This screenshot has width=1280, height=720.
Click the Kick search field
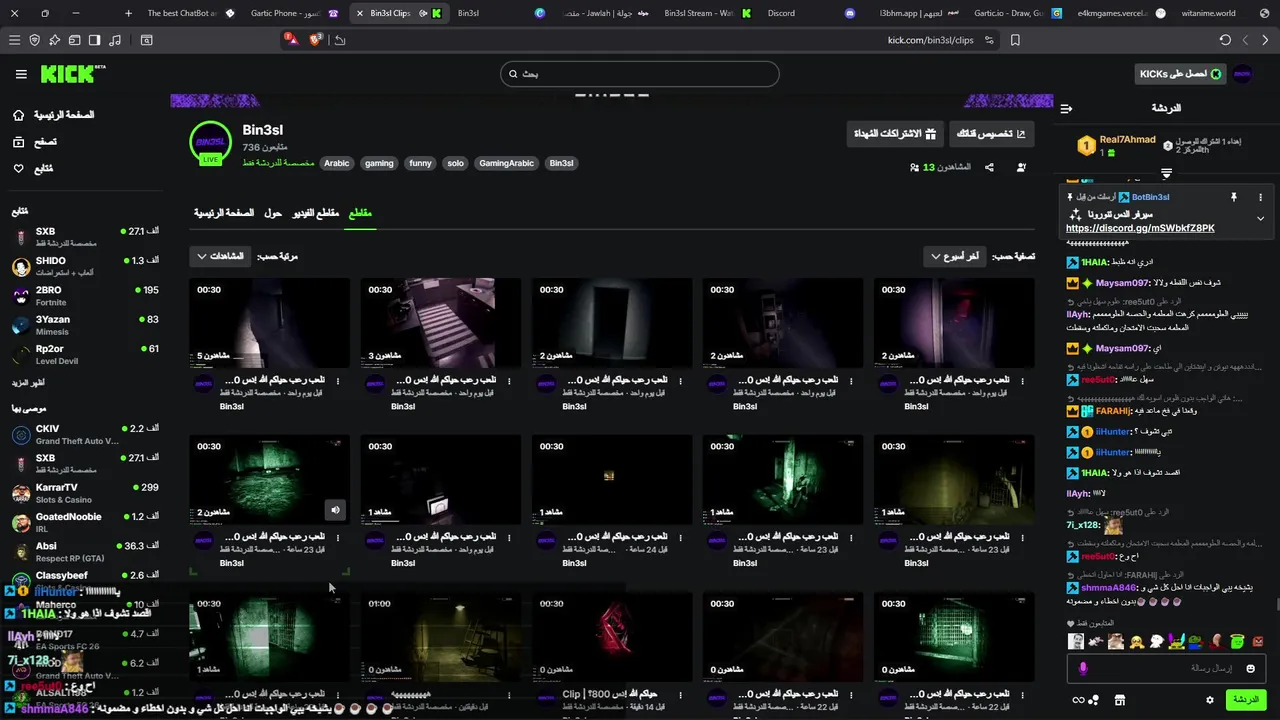click(x=640, y=74)
